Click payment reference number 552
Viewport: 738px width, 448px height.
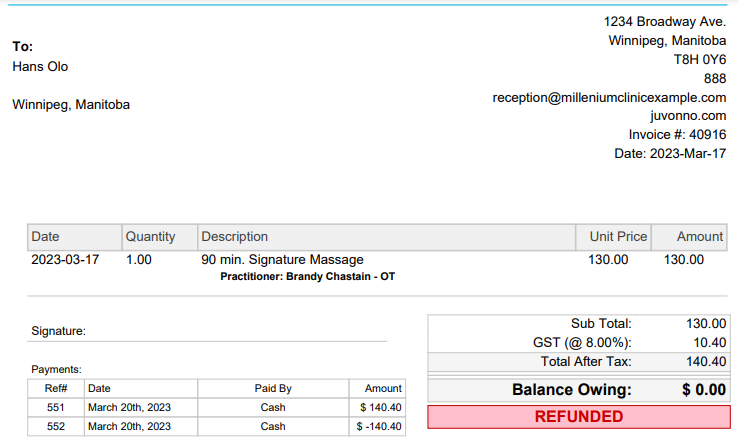(56, 426)
